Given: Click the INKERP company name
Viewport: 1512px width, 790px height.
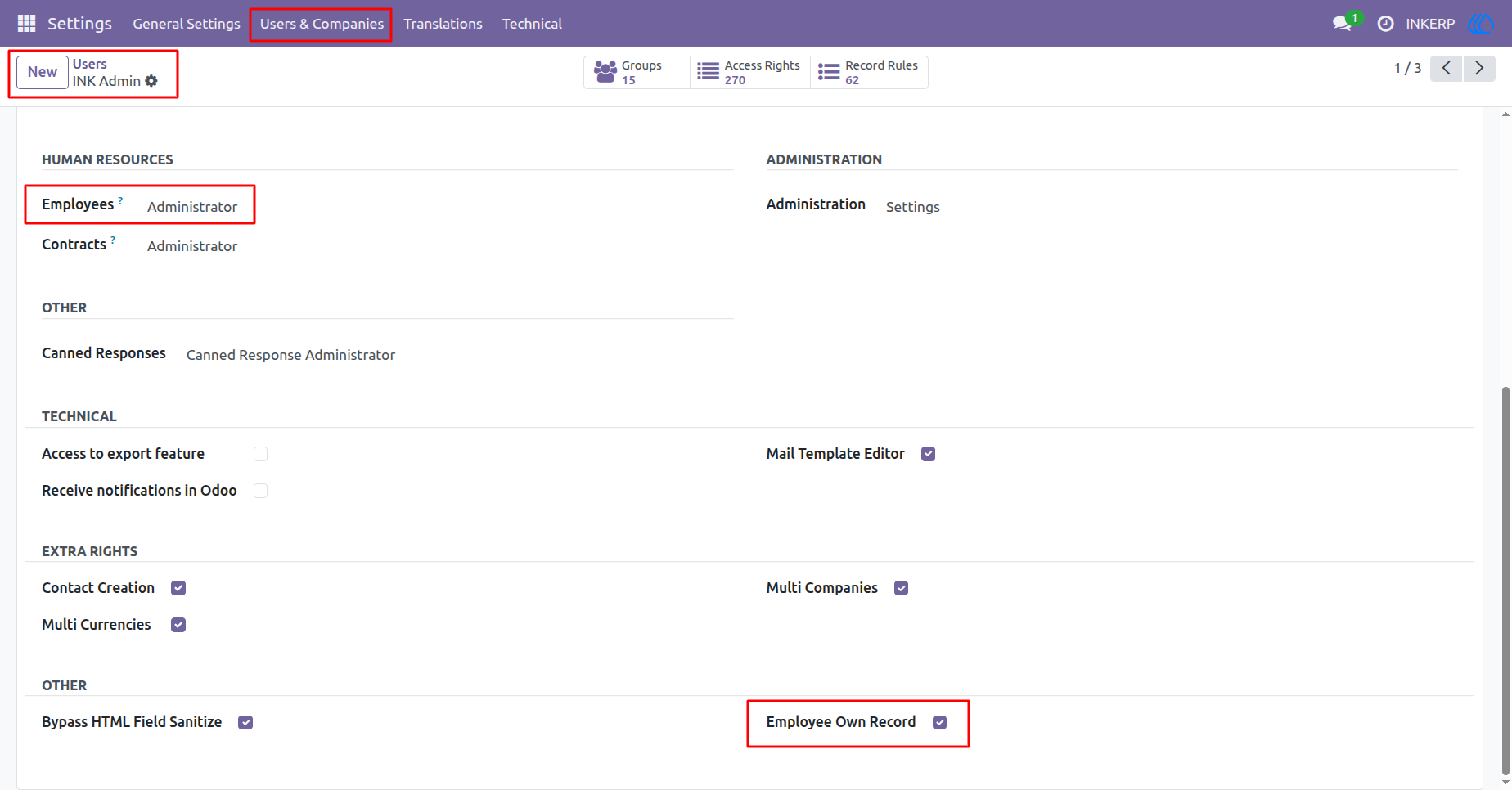Looking at the screenshot, I should pyautogui.click(x=1430, y=24).
